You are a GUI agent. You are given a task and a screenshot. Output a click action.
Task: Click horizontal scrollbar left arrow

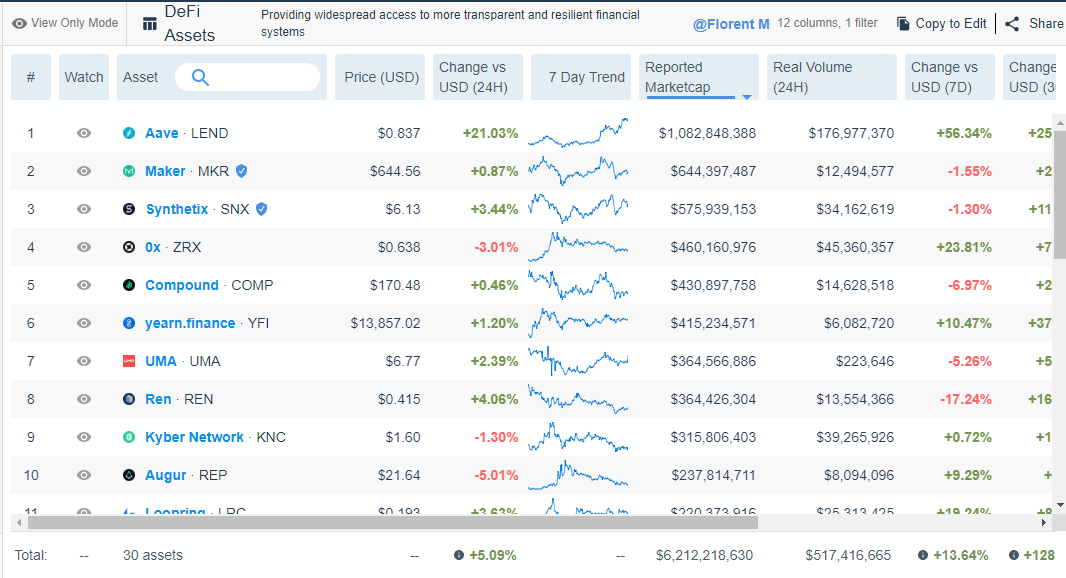[19, 522]
